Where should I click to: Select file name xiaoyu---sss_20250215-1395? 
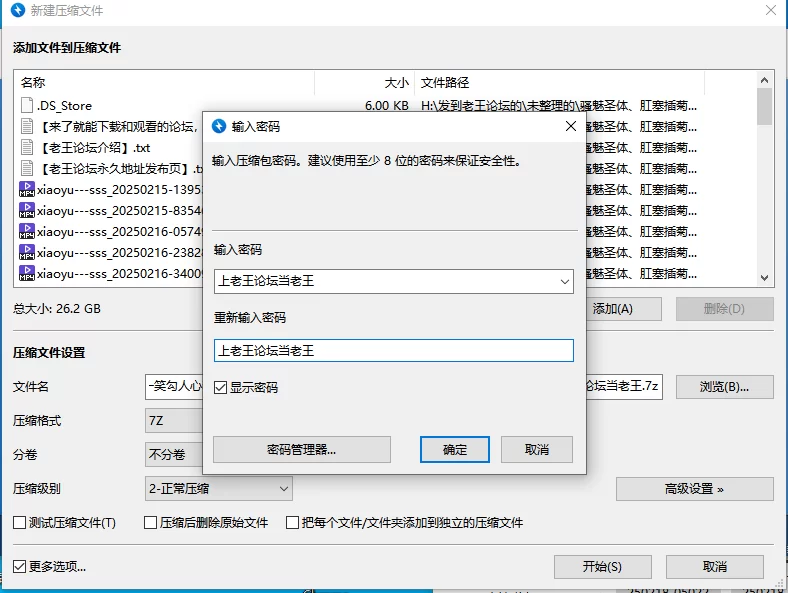click(x=120, y=189)
